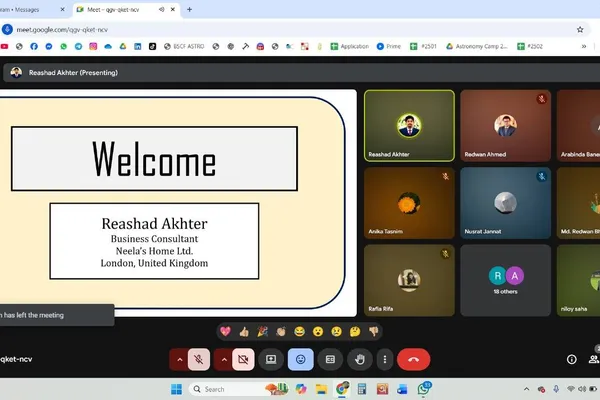
Task: Open the #2502 bookmark
Action: (x=530, y=46)
